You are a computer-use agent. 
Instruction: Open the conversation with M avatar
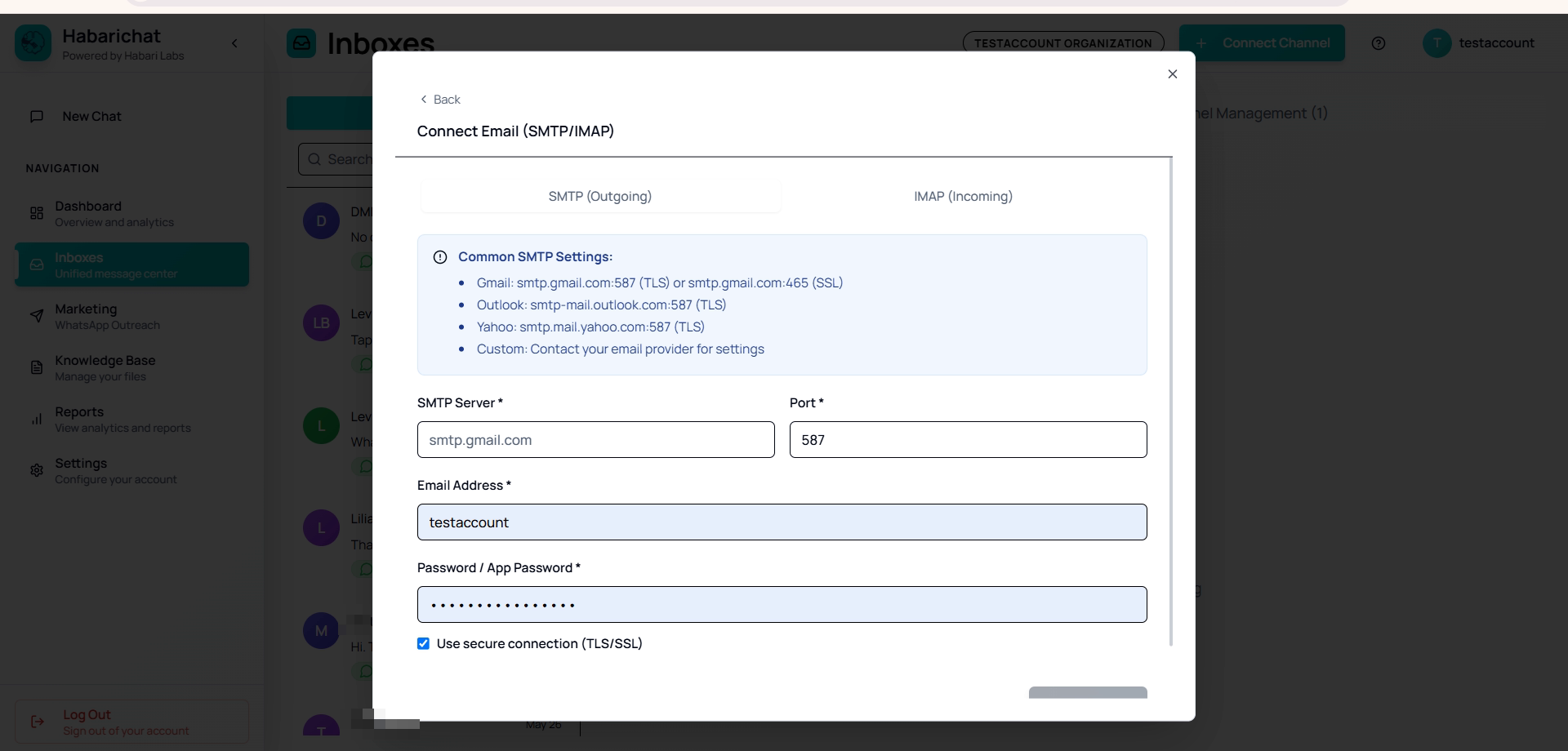[321, 631]
